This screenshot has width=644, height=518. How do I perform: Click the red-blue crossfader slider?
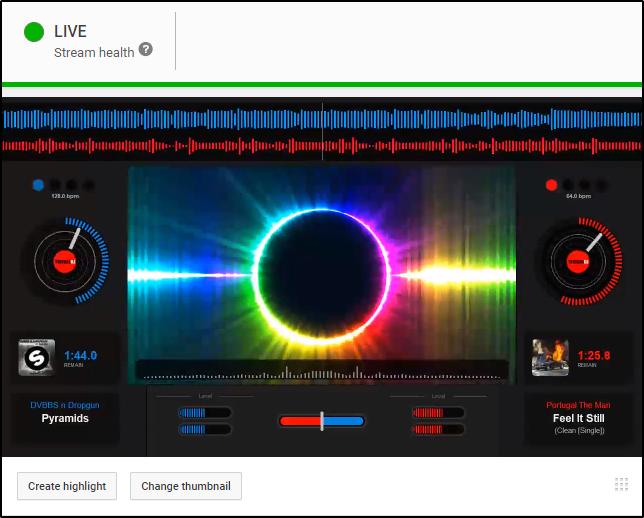tap(322, 421)
